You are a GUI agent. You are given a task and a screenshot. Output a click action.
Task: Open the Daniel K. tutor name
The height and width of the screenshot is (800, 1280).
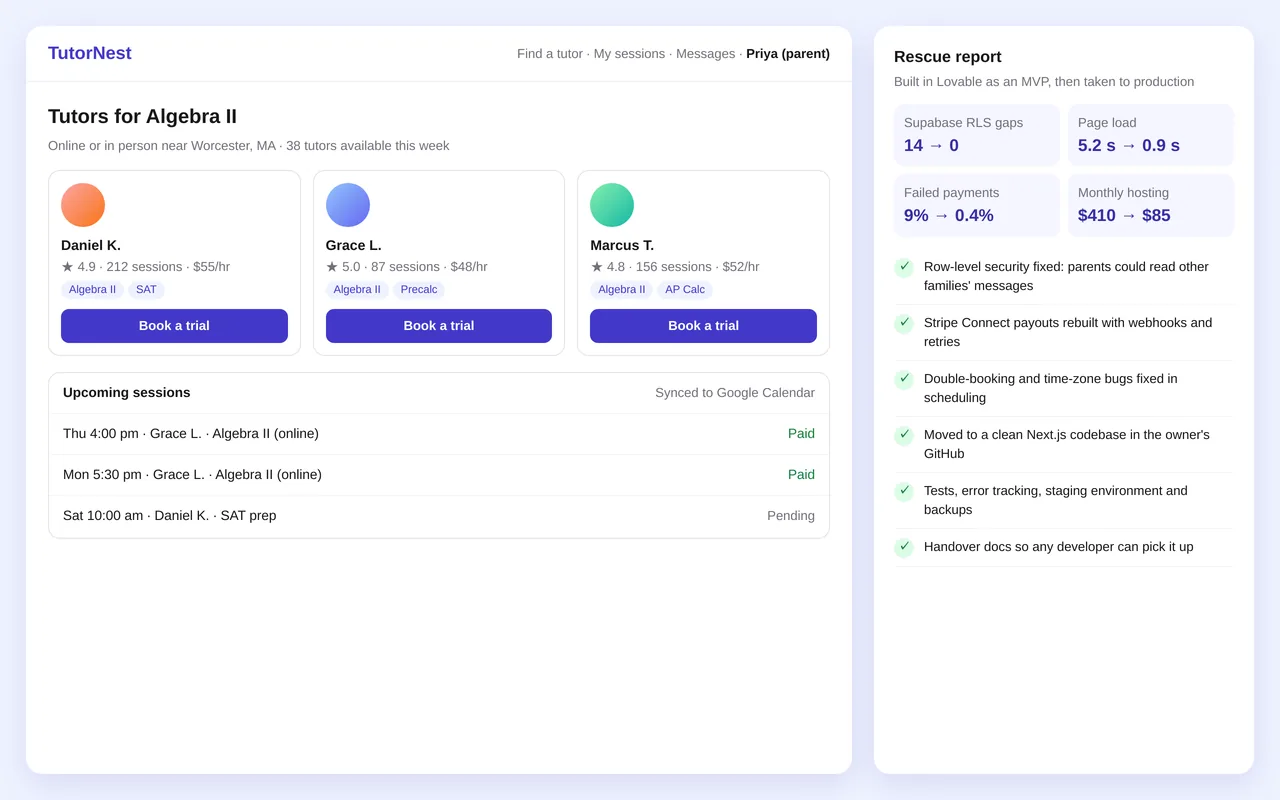(x=91, y=245)
